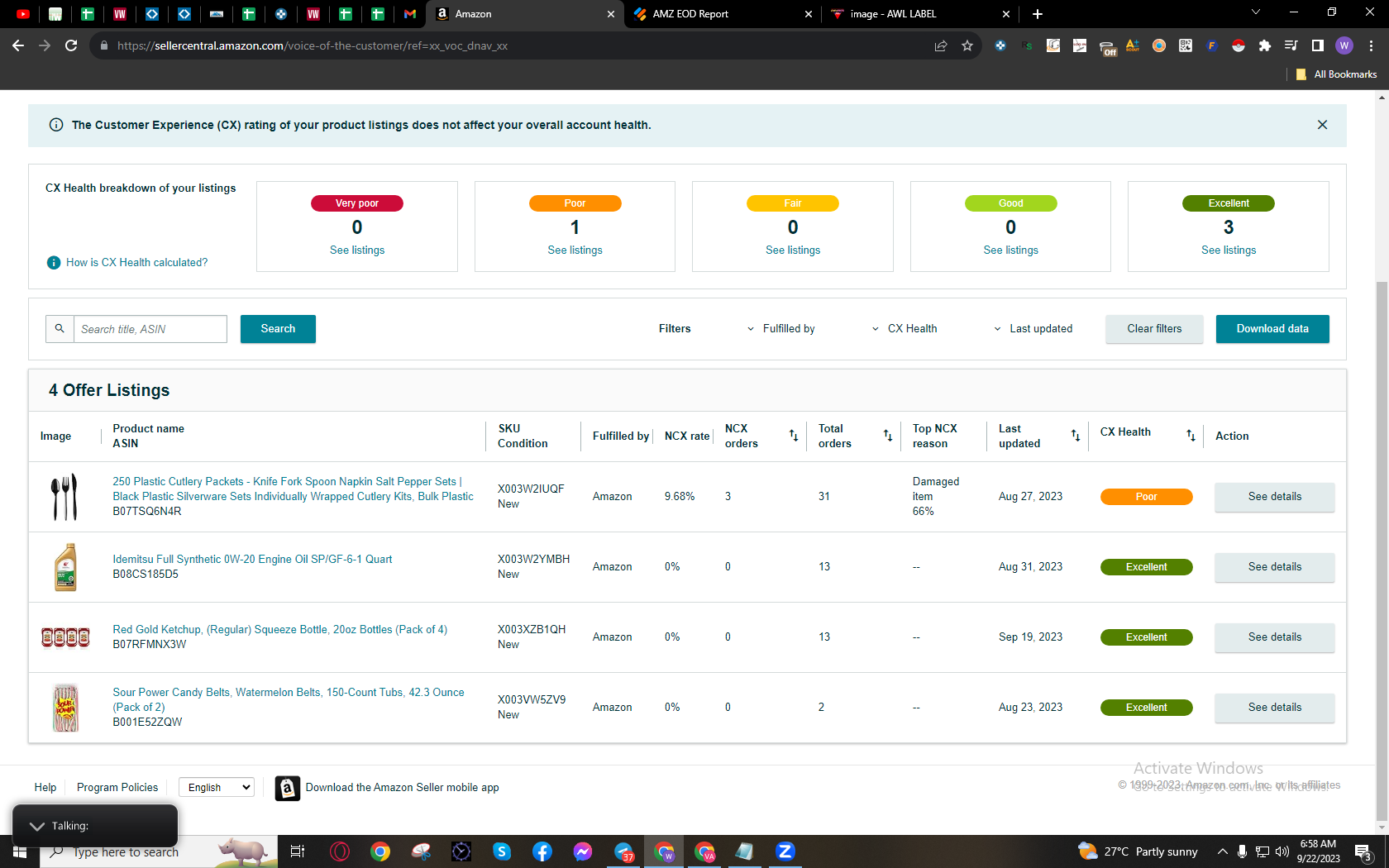The width and height of the screenshot is (1389, 868).
Task: Open the Windows Start menu
Action: [20, 851]
